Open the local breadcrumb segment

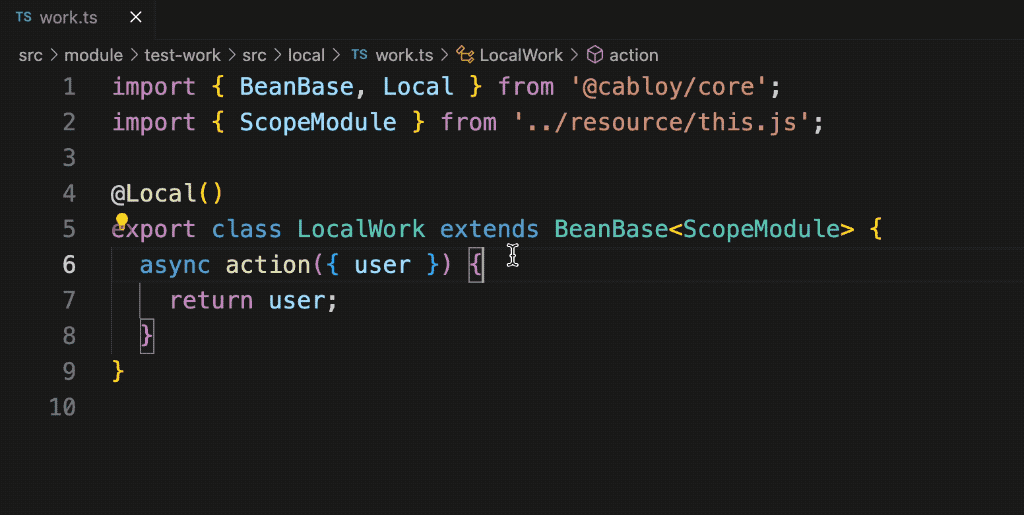tap(306, 55)
